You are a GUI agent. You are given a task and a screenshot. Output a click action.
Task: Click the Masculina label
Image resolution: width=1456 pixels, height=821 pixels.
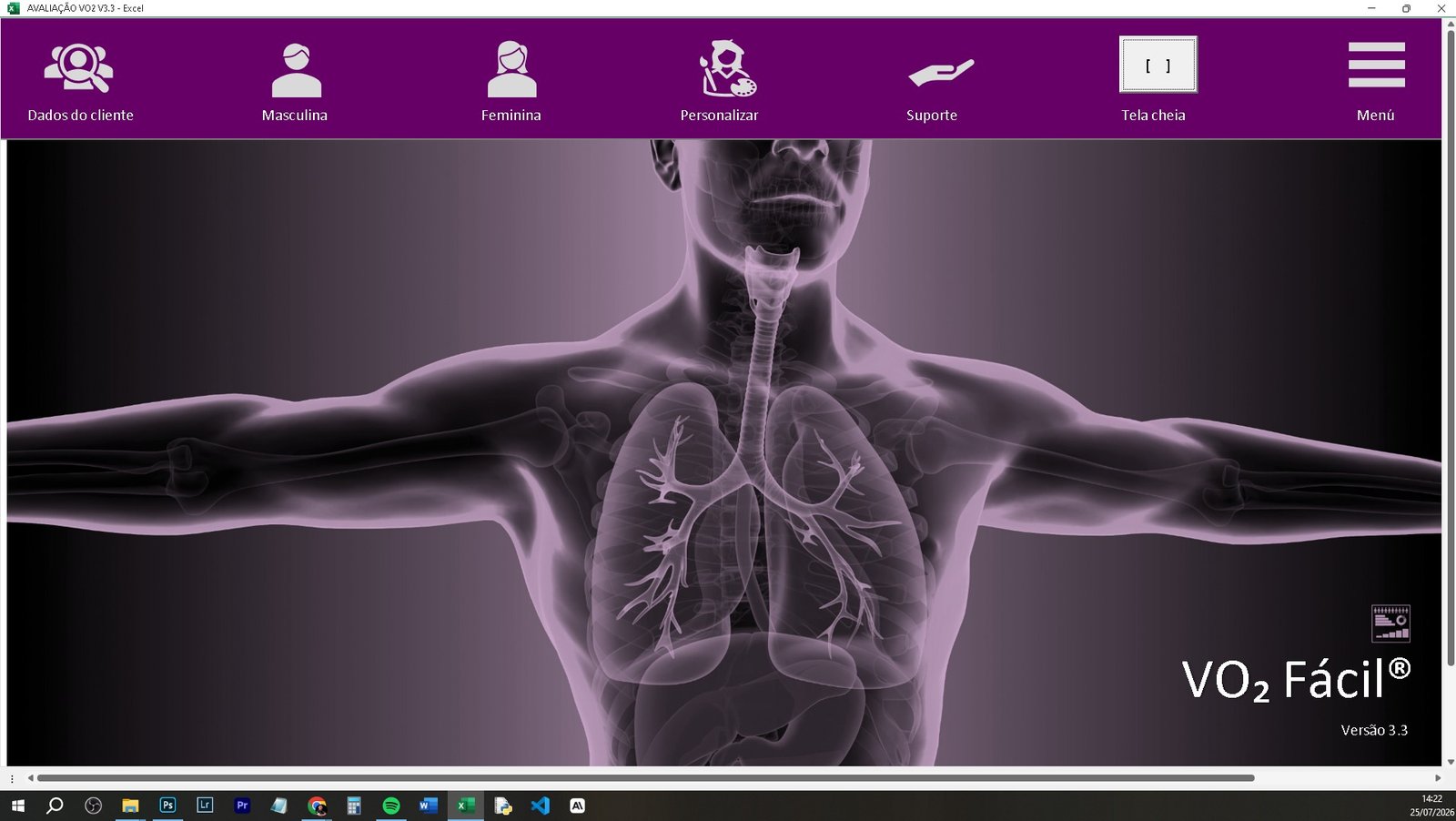(x=295, y=116)
